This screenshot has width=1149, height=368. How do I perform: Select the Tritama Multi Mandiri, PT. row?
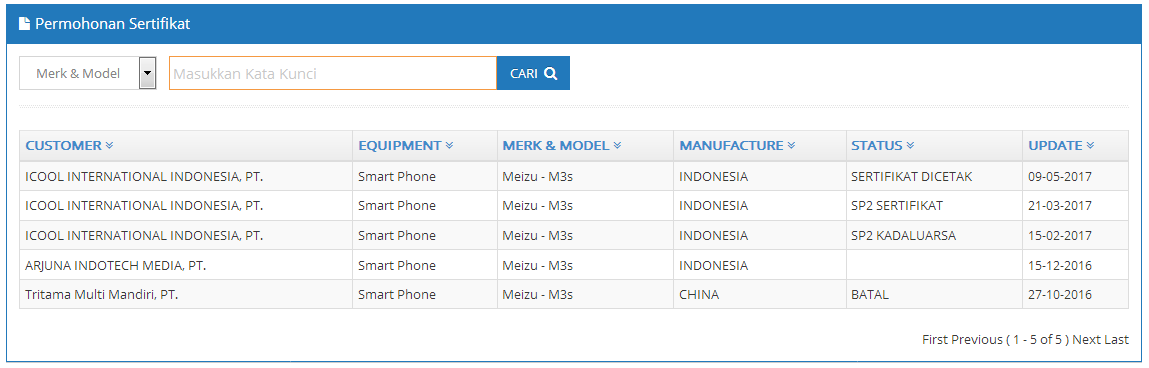coord(574,294)
